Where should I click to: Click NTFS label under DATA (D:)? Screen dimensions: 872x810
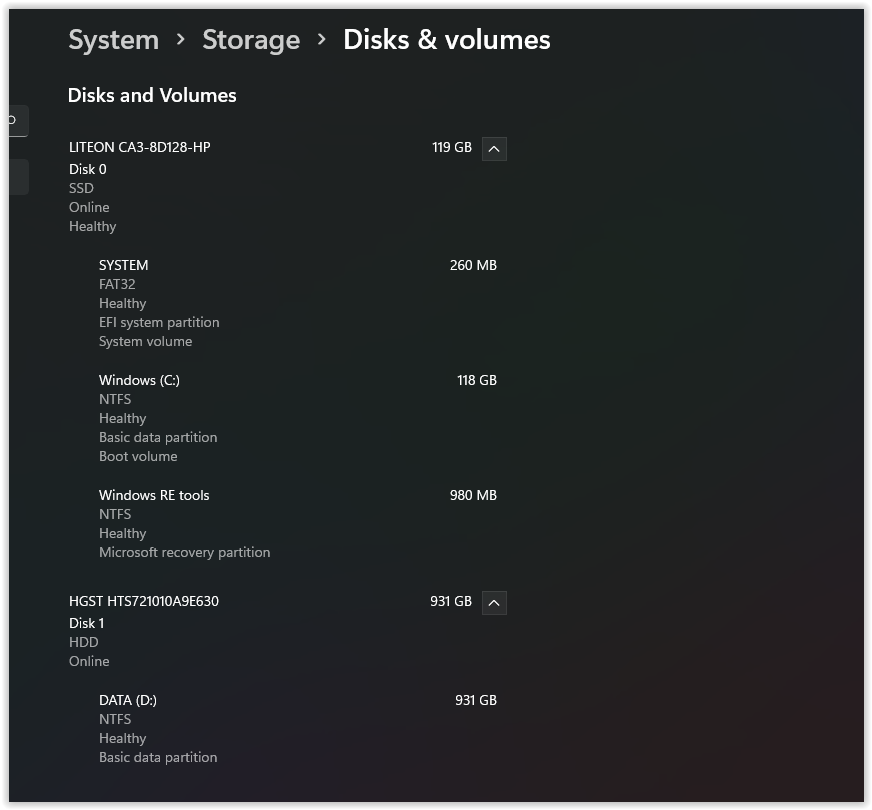(x=115, y=719)
